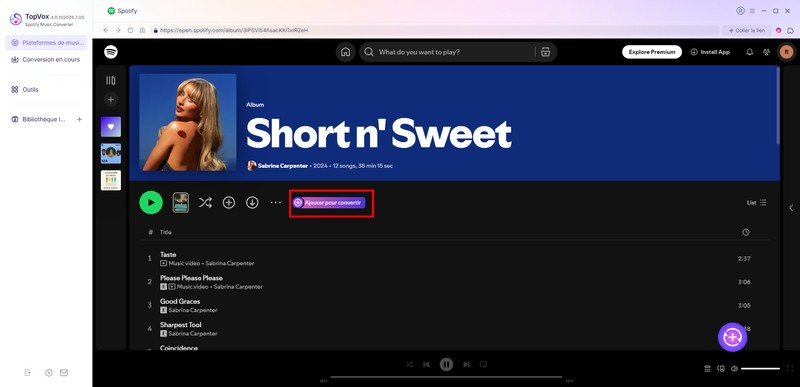Toggle shuffle in bottom player
This screenshot has height=387, width=800.
(409, 365)
